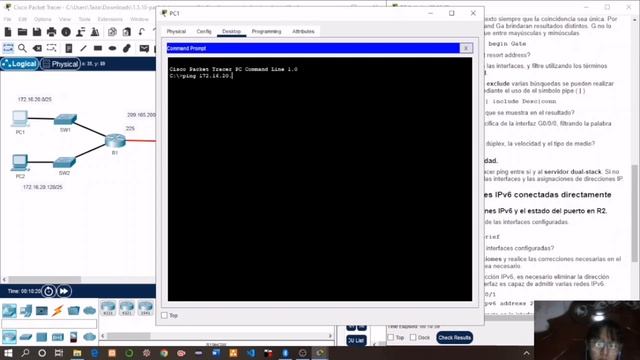Select the Multiuser Connection cloud icon

pos(89,311)
